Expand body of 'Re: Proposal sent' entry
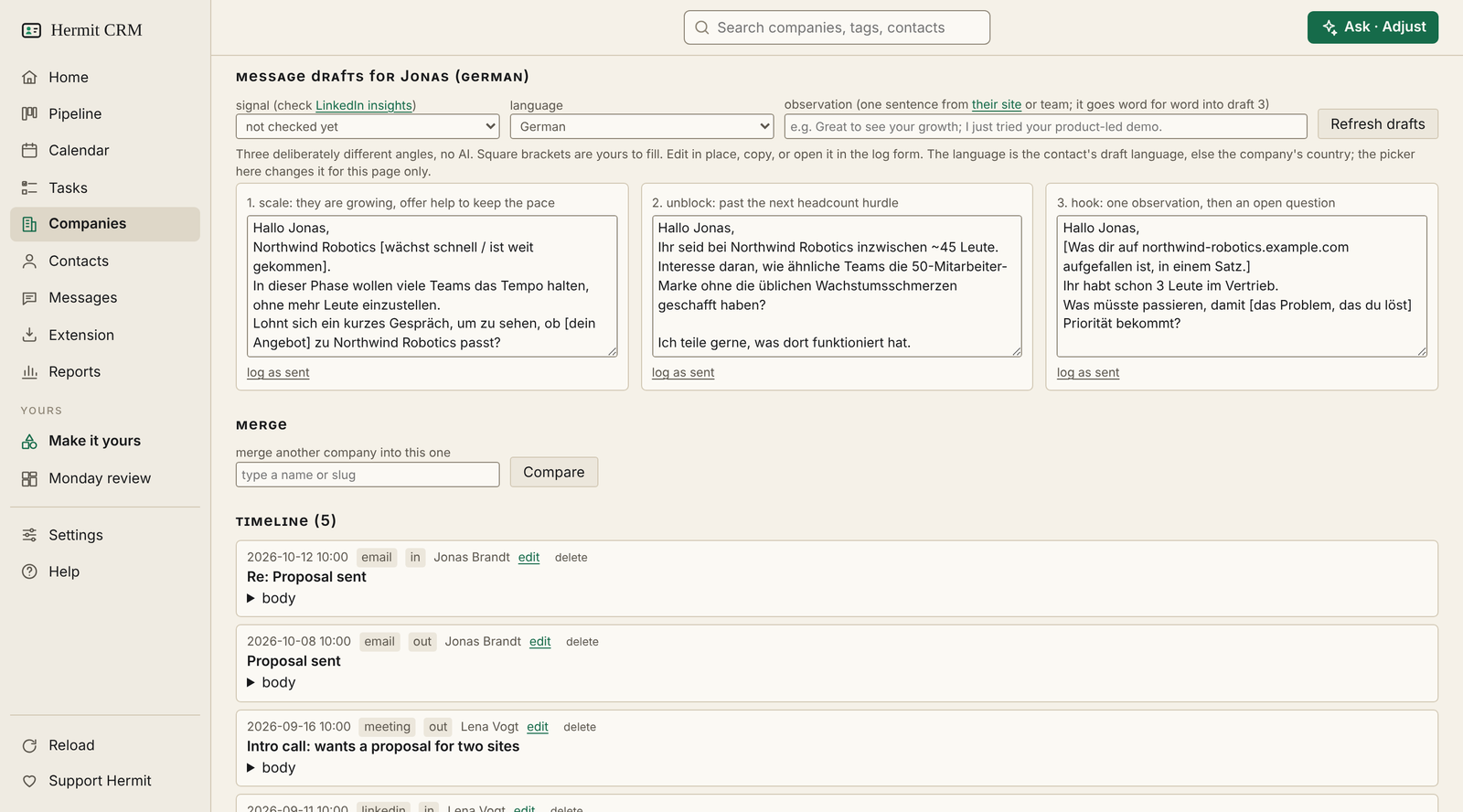The width and height of the screenshot is (1463, 812). coord(272,598)
